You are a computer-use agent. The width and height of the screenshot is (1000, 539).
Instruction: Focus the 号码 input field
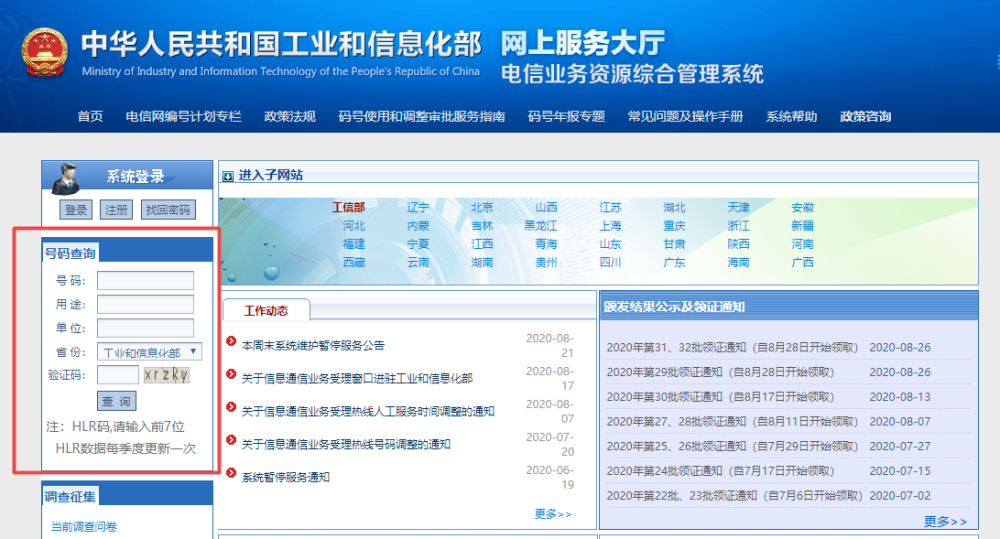(145, 281)
